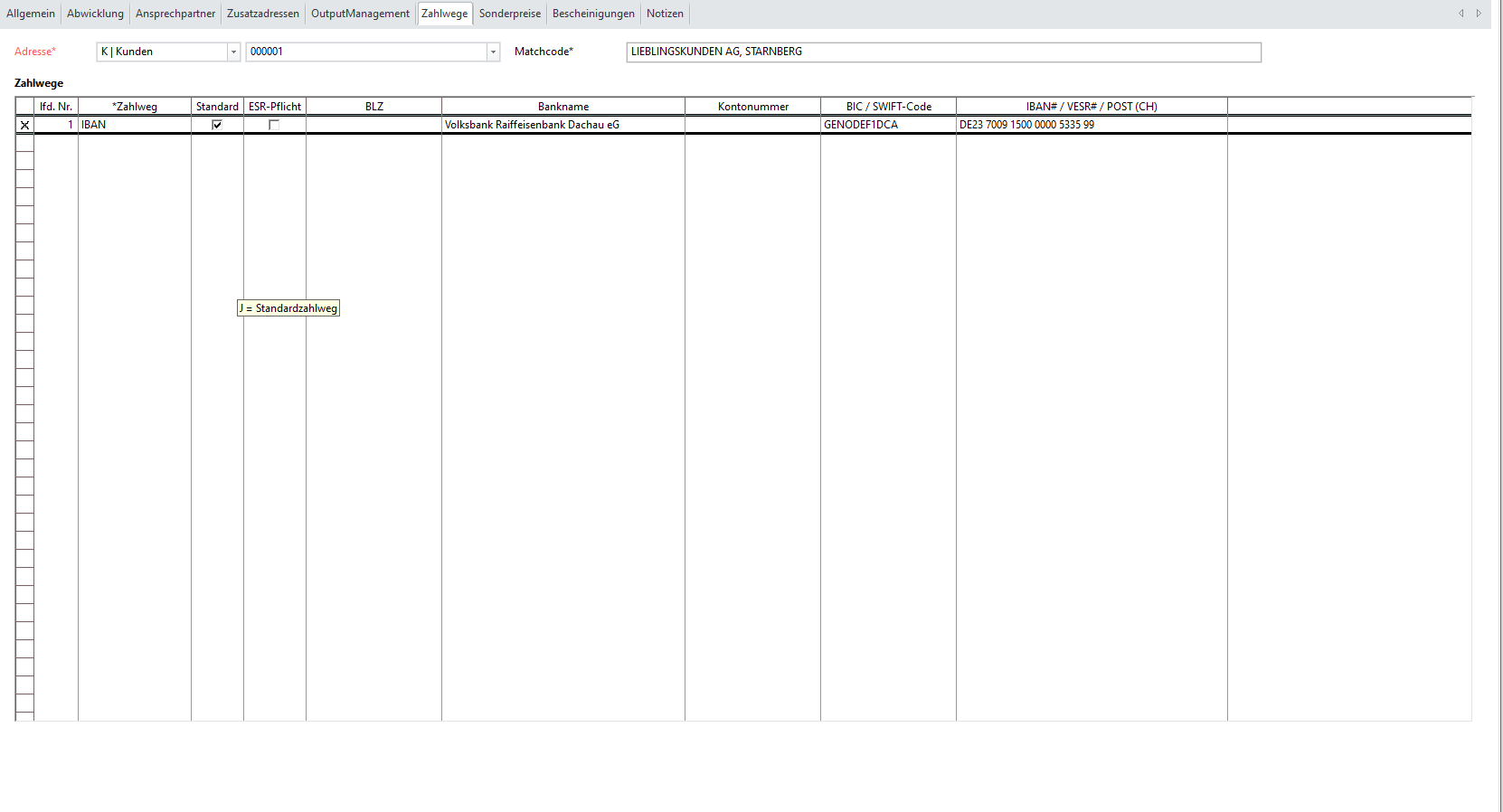1503x812 pixels.
Task: Select the IBAN Zahlweg cell
Action: [134, 125]
